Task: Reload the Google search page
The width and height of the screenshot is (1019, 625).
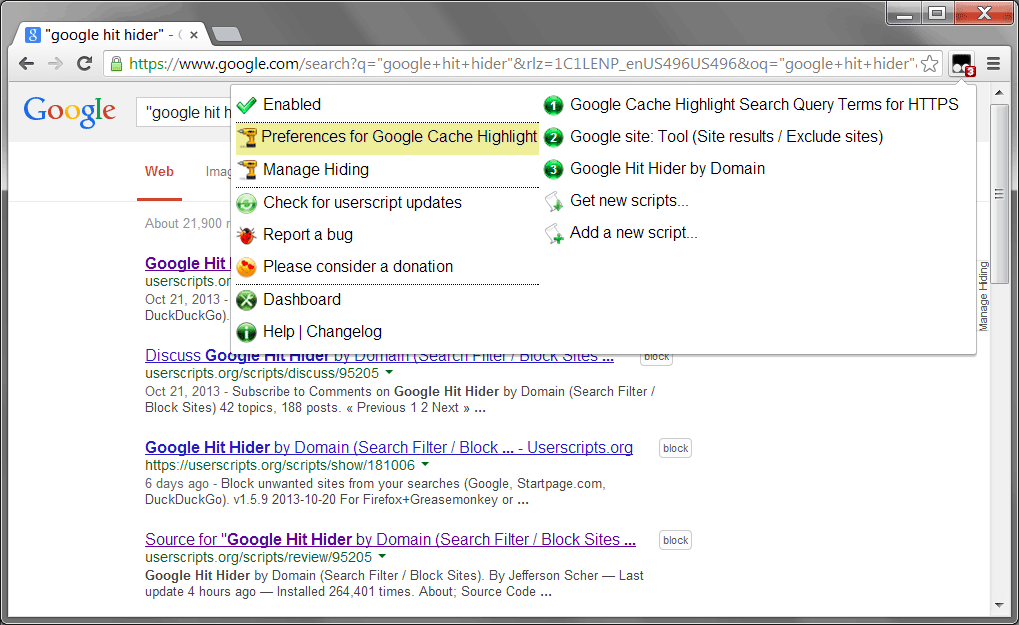Action: [x=84, y=63]
